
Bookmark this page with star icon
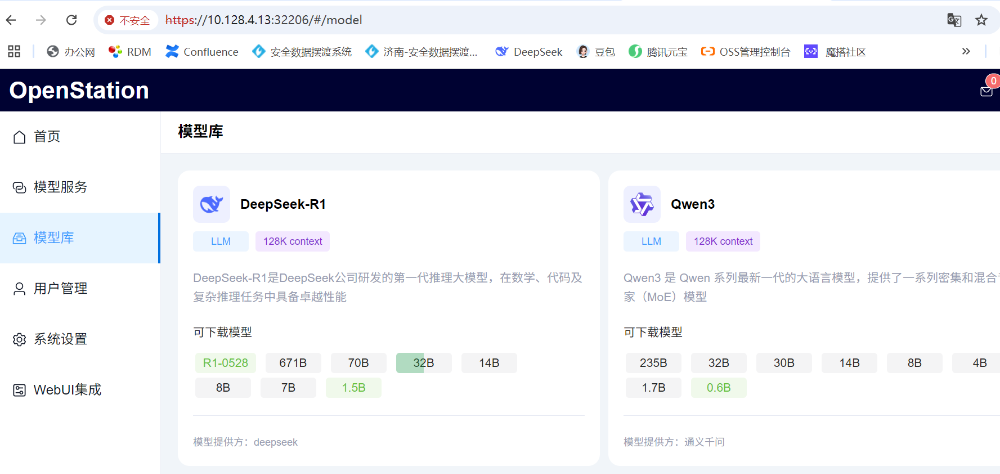981,20
